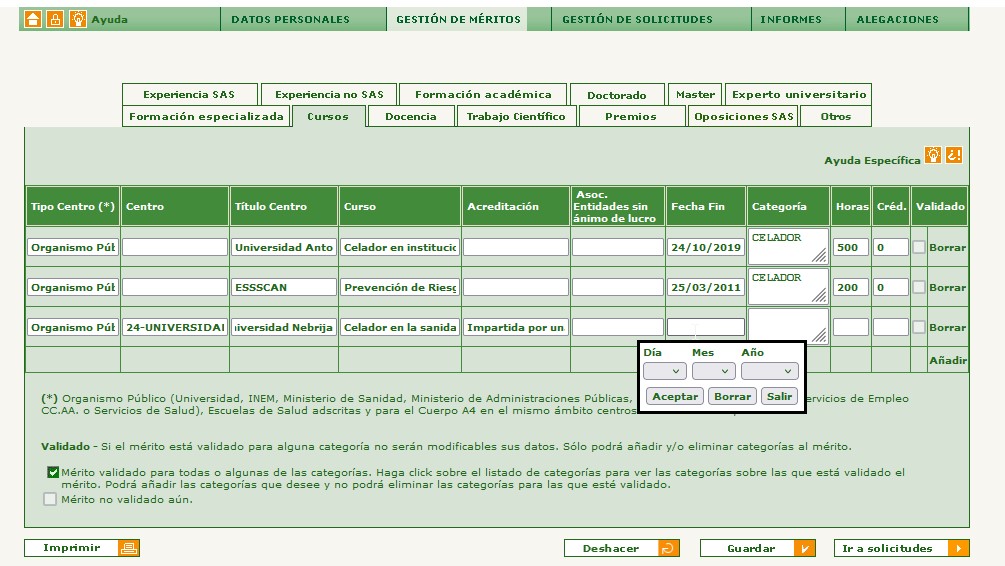Click the Curso field 'Prevención de Riesg'
Screen dimensions: 1005x566
[400, 287]
